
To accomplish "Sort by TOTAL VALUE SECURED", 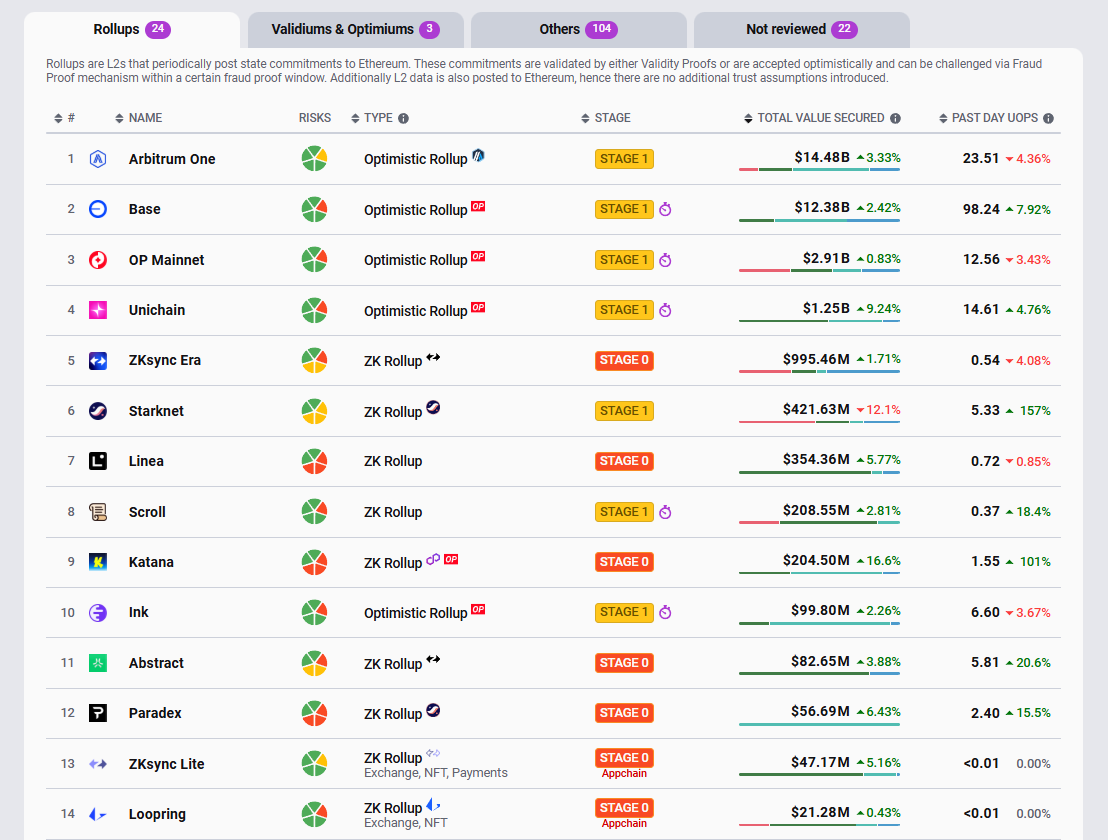I will tap(814, 119).
